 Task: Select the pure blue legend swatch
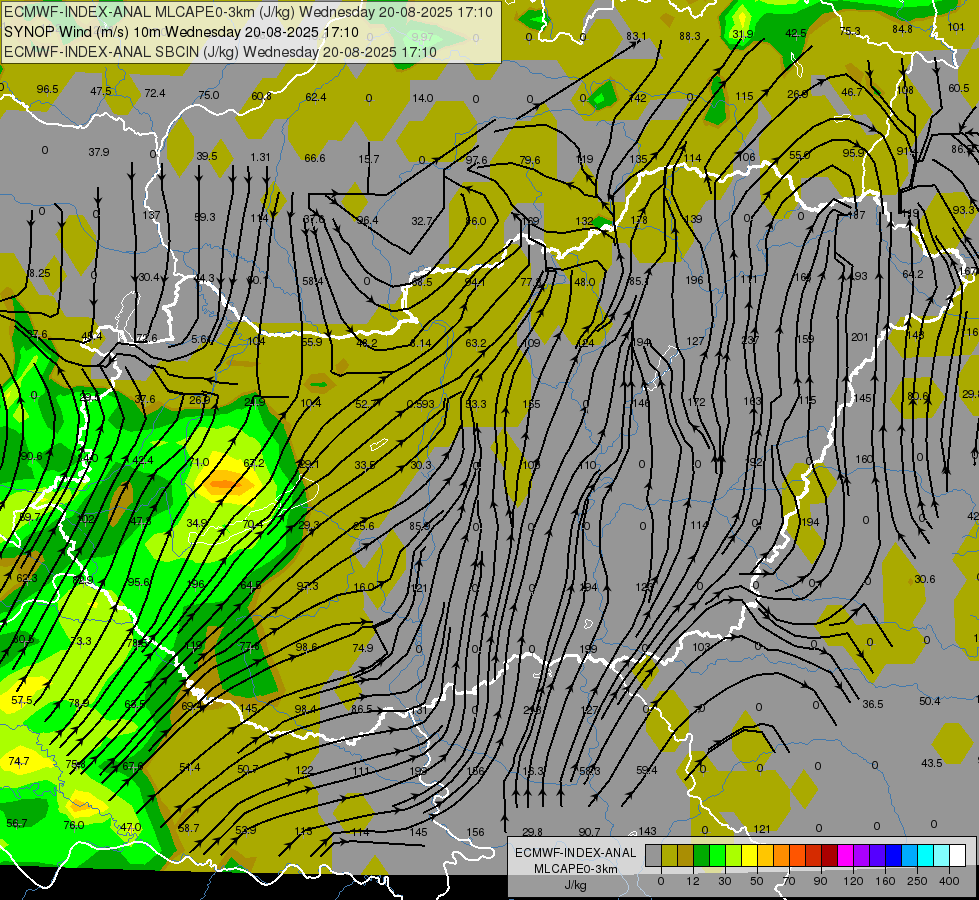pyautogui.click(x=893, y=855)
